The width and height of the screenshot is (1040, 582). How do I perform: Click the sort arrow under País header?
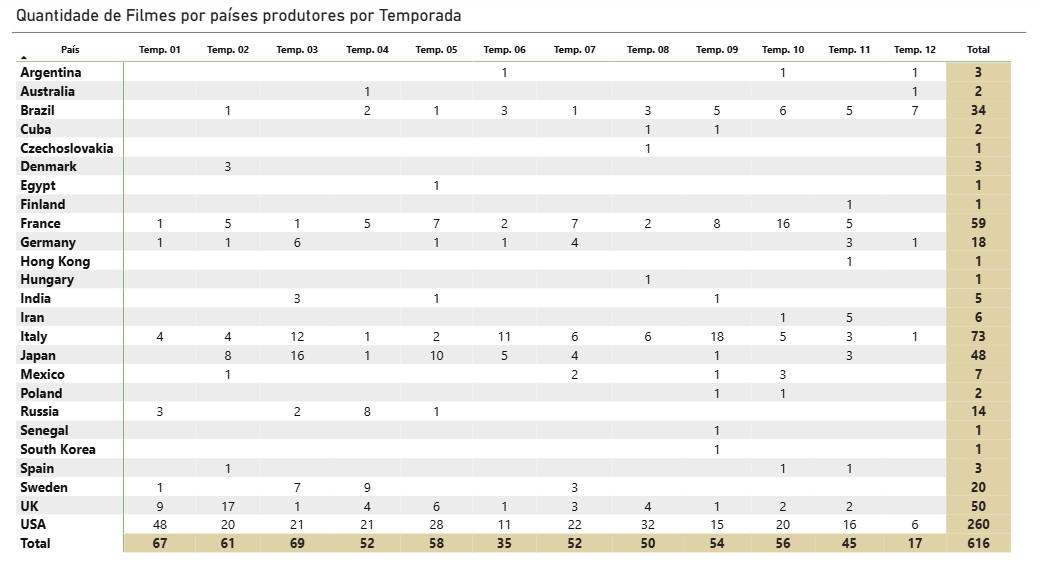coord(24,58)
